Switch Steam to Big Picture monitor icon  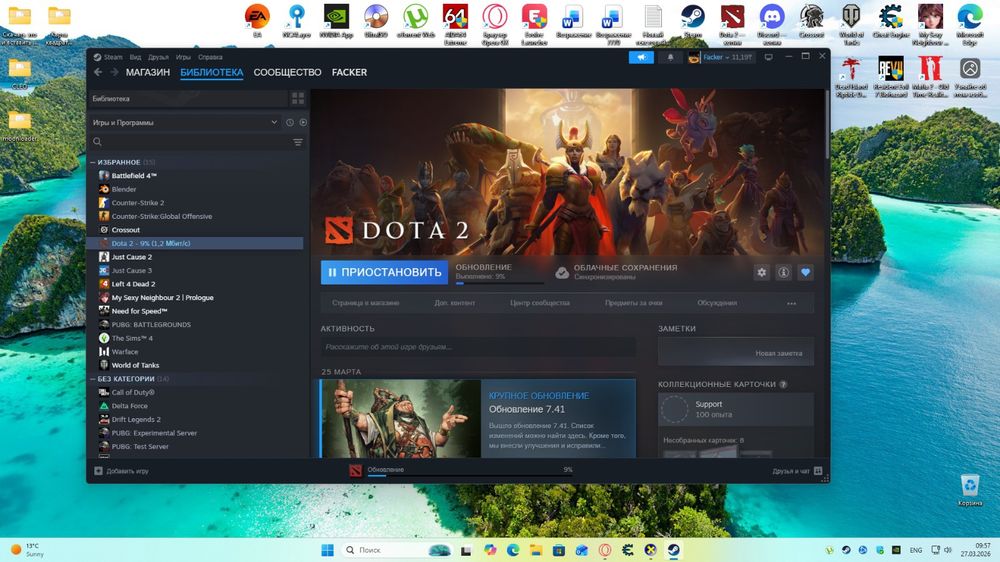pos(768,57)
